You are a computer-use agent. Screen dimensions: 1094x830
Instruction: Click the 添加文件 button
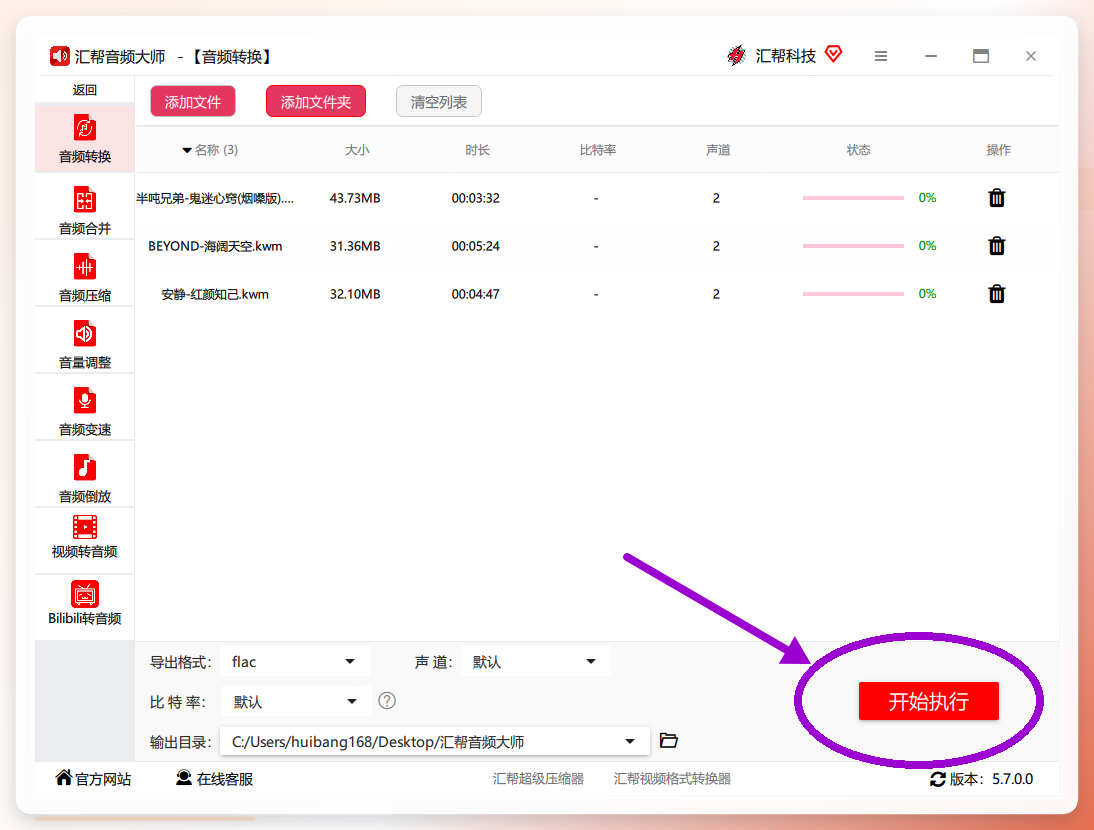coord(193,102)
